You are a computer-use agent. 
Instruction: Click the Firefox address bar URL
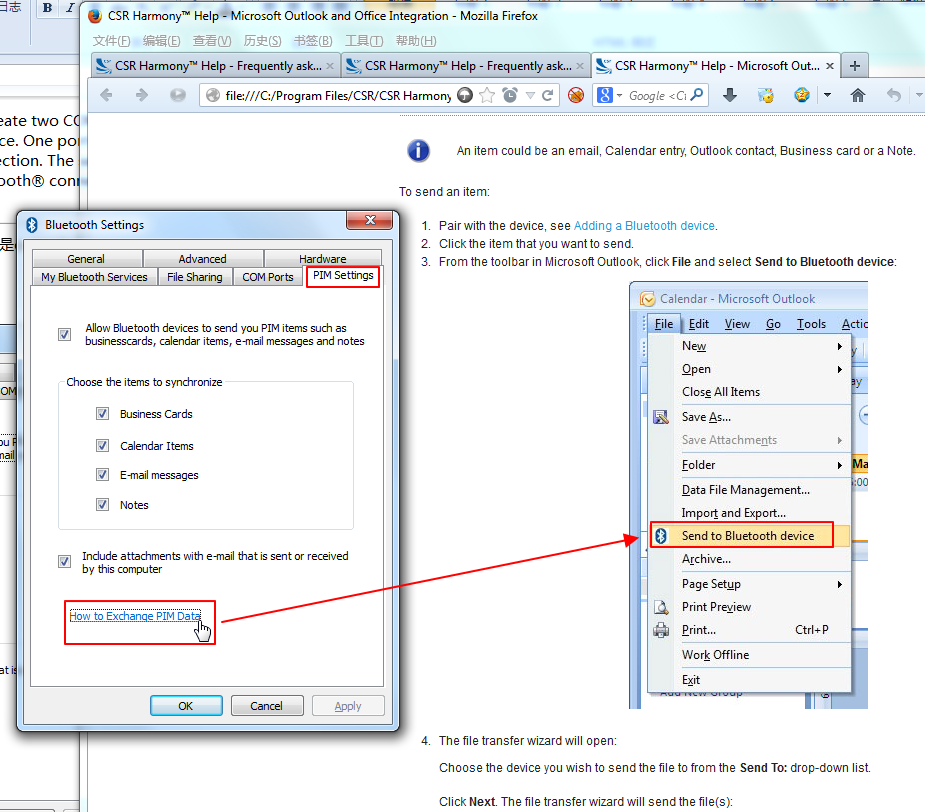point(337,95)
